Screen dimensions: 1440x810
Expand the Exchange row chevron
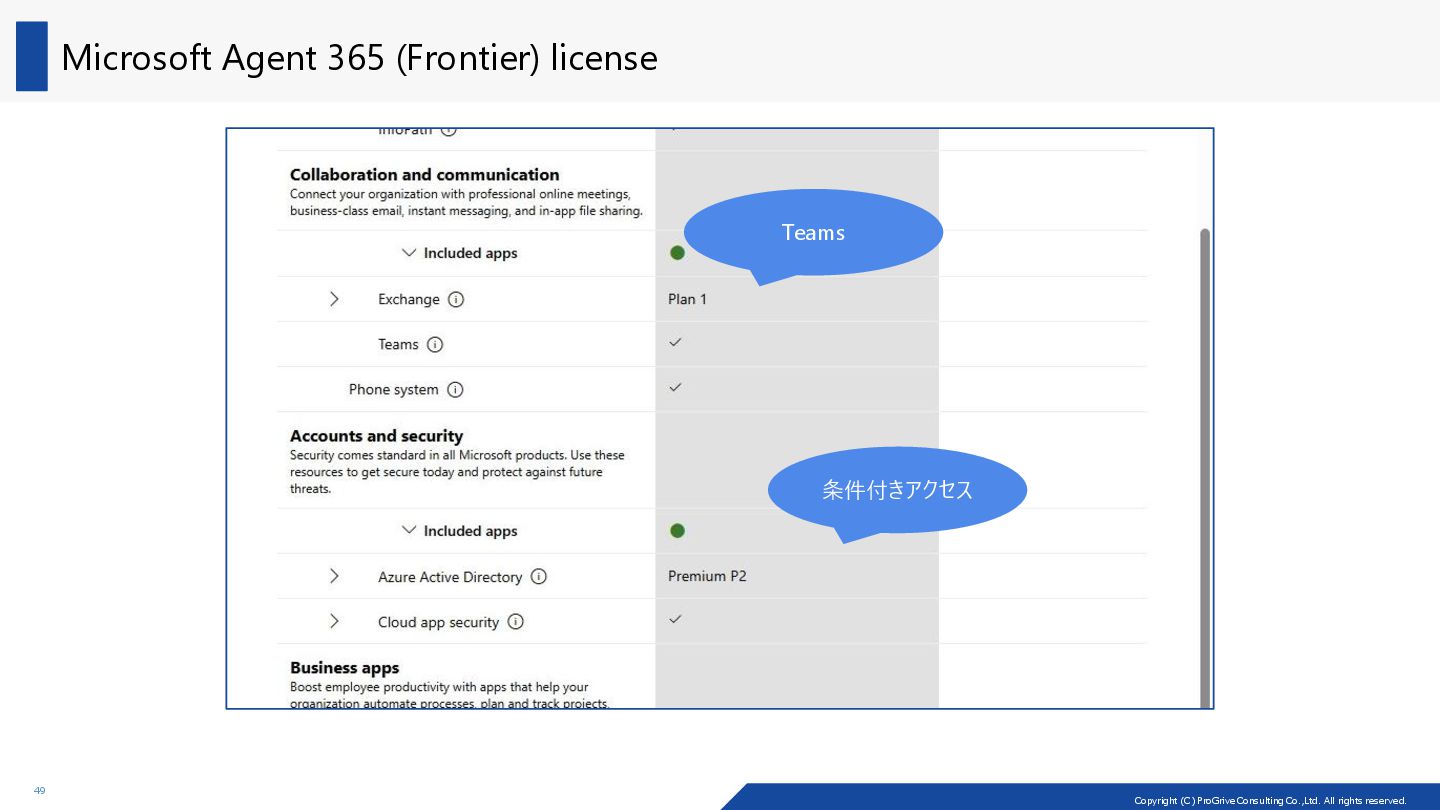(x=334, y=299)
